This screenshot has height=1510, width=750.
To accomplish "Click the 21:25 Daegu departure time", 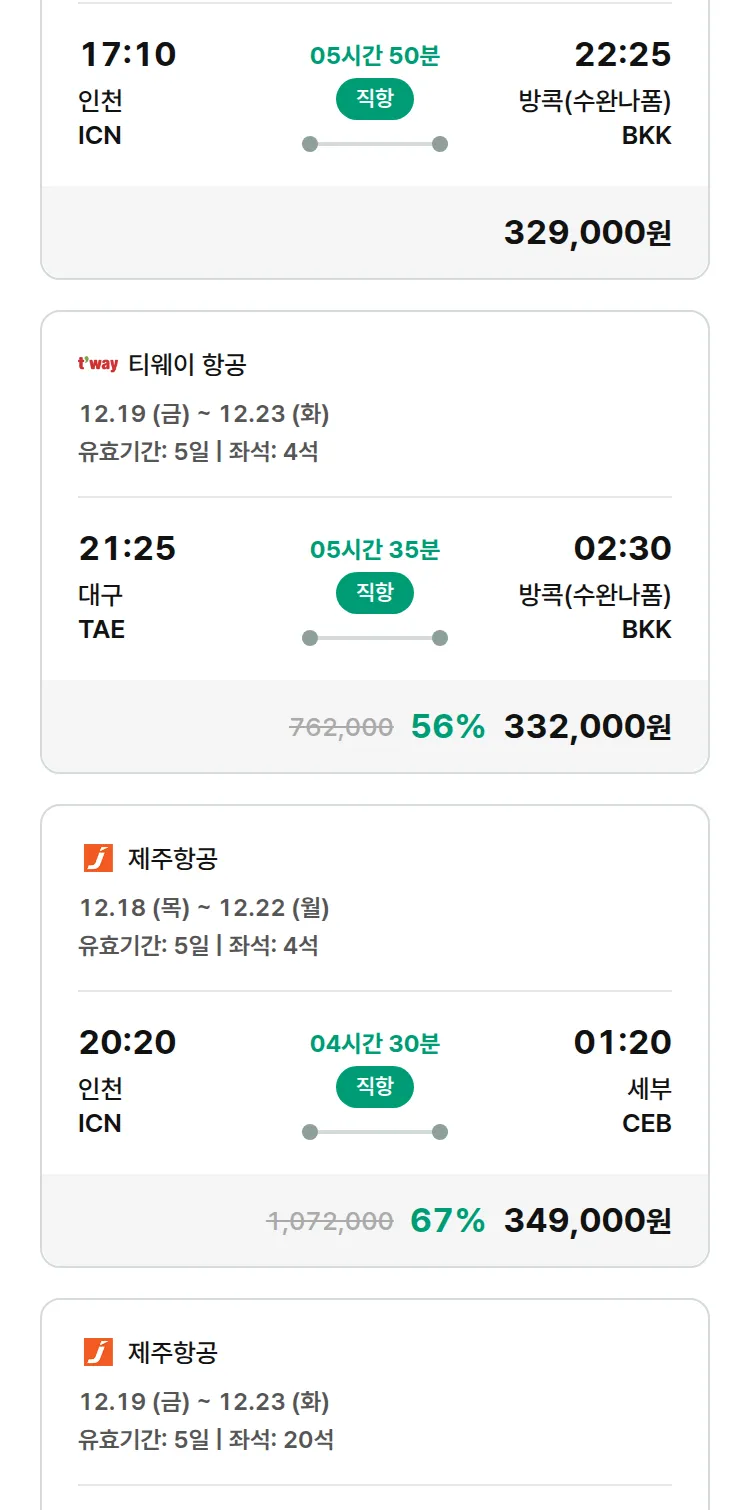I will (x=127, y=548).
